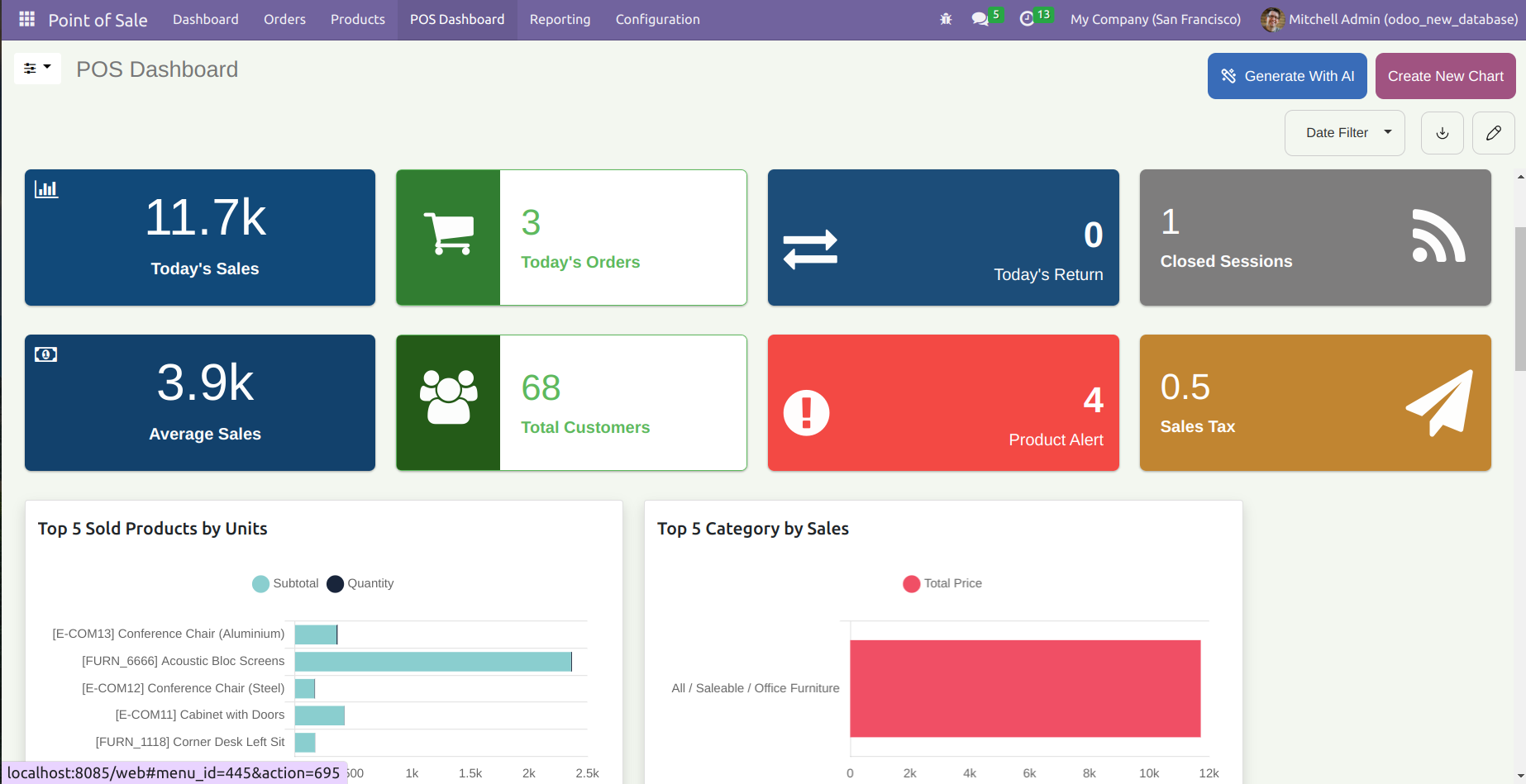This screenshot has width=1526, height=784.
Task: Click the vertical scrollbar on right edge
Action: (1519, 297)
